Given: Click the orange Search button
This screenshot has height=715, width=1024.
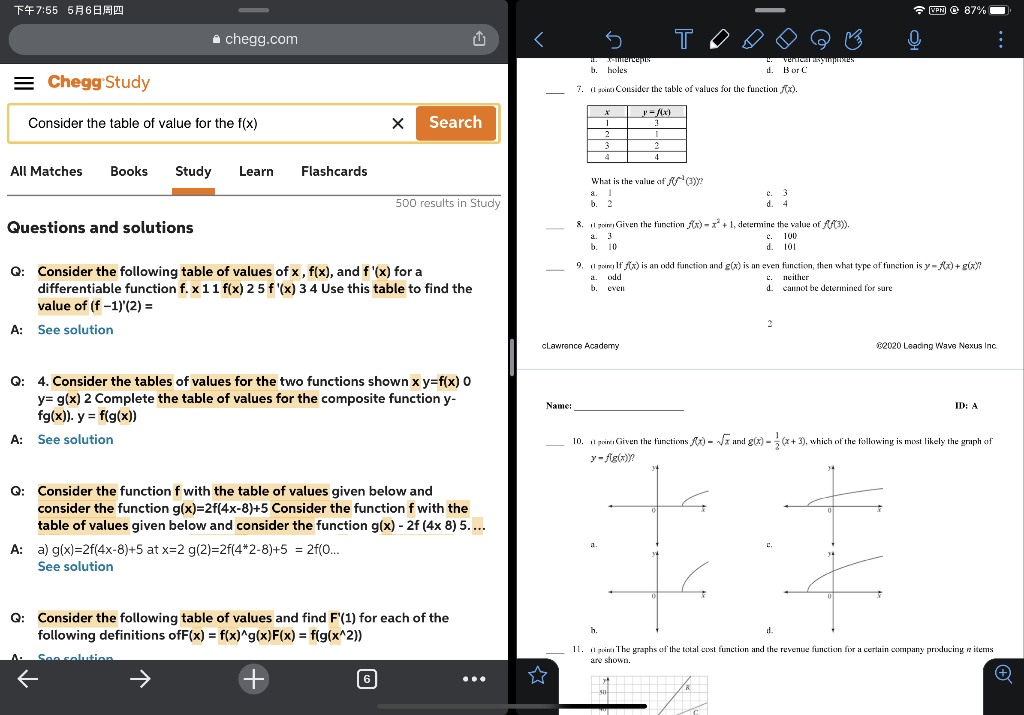Looking at the screenshot, I should pyautogui.click(x=455, y=123).
